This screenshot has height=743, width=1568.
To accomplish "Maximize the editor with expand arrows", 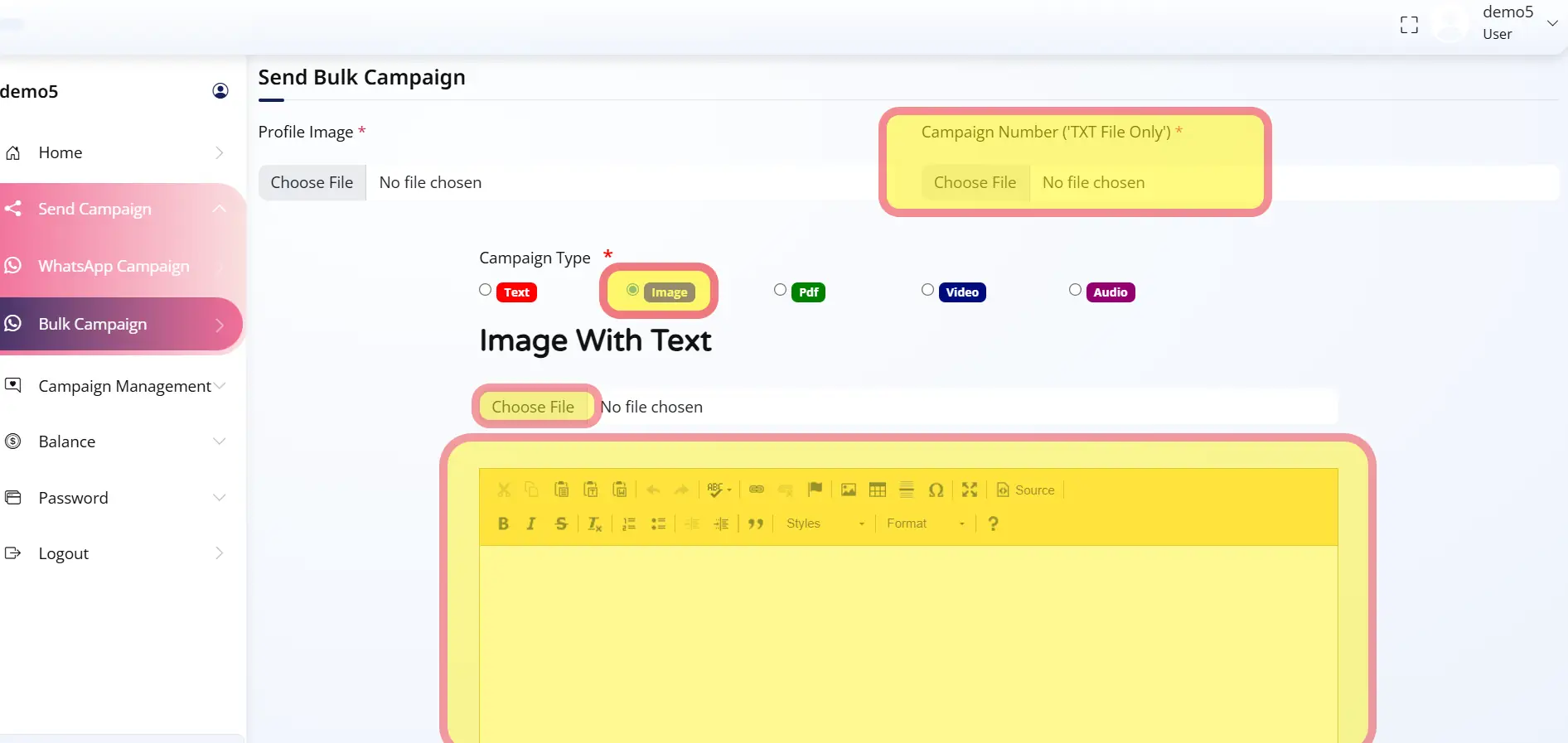I will coord(970,490).
